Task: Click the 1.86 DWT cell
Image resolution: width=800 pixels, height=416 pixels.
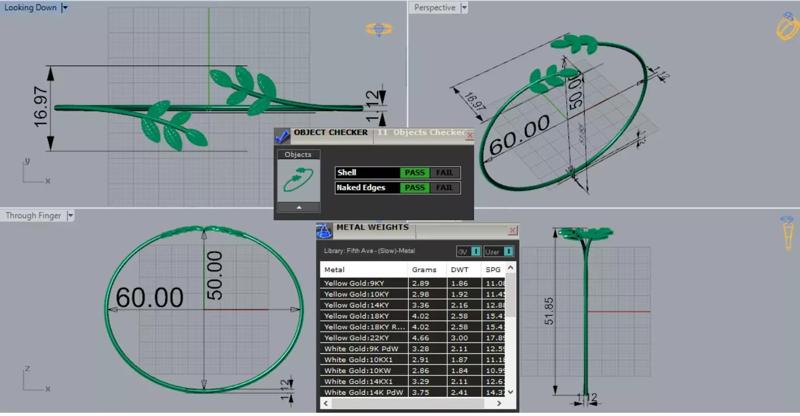Action: click(464, 283)
